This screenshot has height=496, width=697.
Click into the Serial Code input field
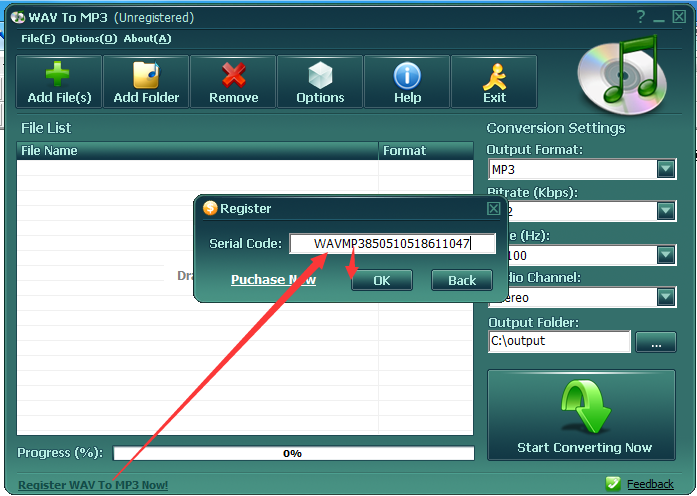click(393, 244)
